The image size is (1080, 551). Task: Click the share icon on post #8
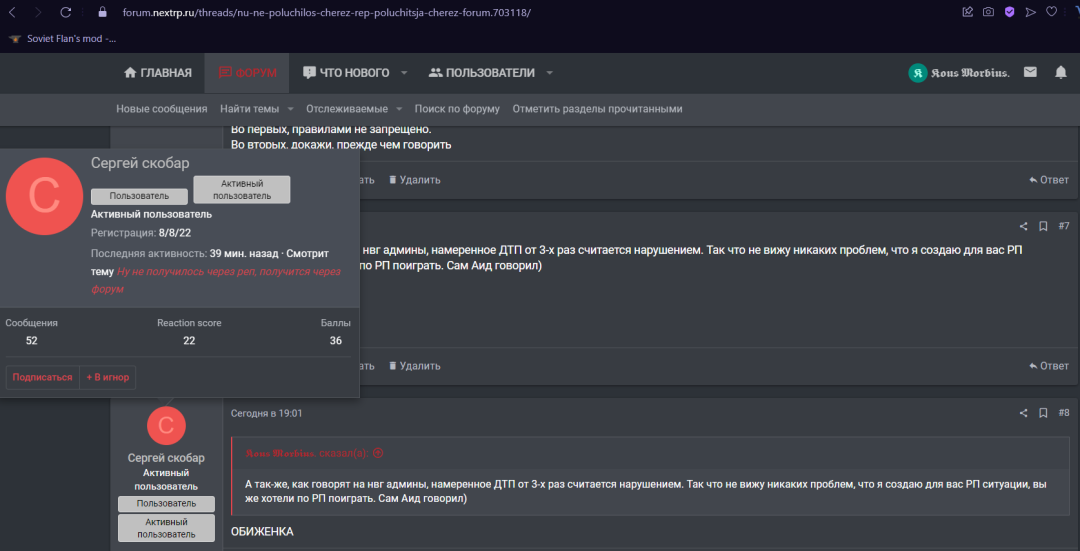(x=1023, y=413)
